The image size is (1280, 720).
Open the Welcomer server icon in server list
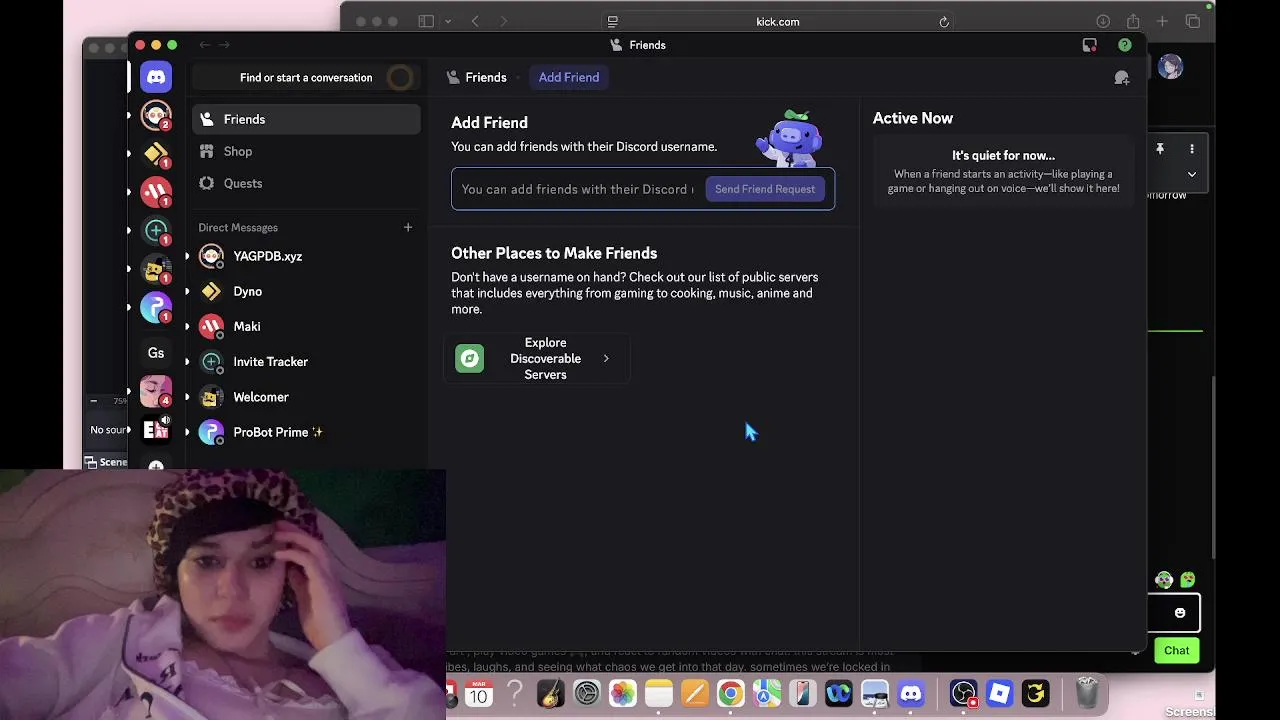[x=156, y=268]
